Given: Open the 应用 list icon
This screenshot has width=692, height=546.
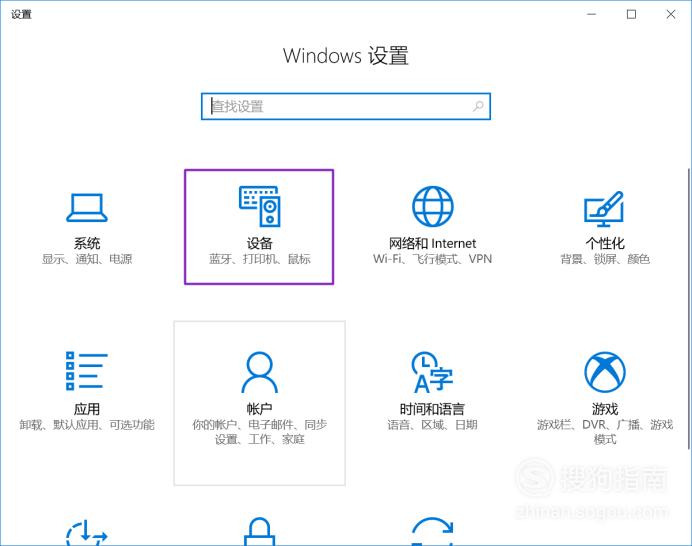Looking at the screenshot, I should pyautogui.click(x=86, y=371).
